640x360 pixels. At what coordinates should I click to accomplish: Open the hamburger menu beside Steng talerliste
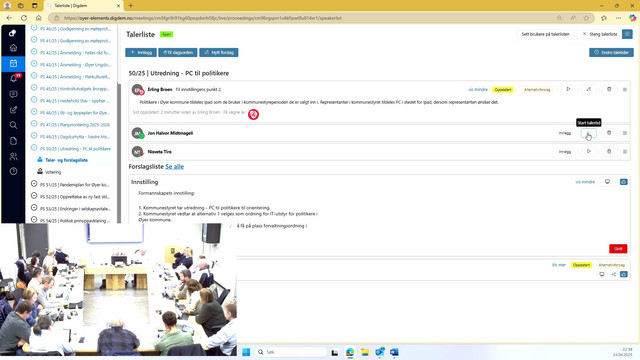pos(627,34)
